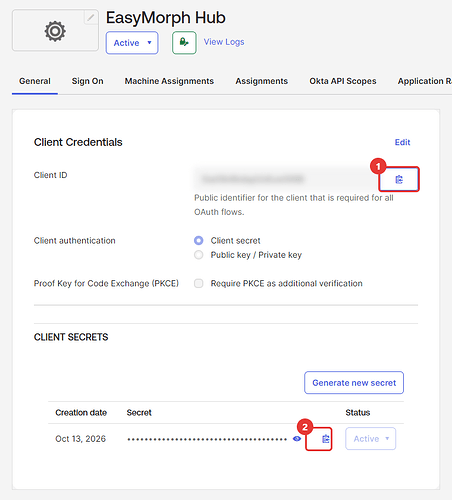Screen dimensions: 452x500
Task: Check Require PKCE as additional verification
Action: 199,283
